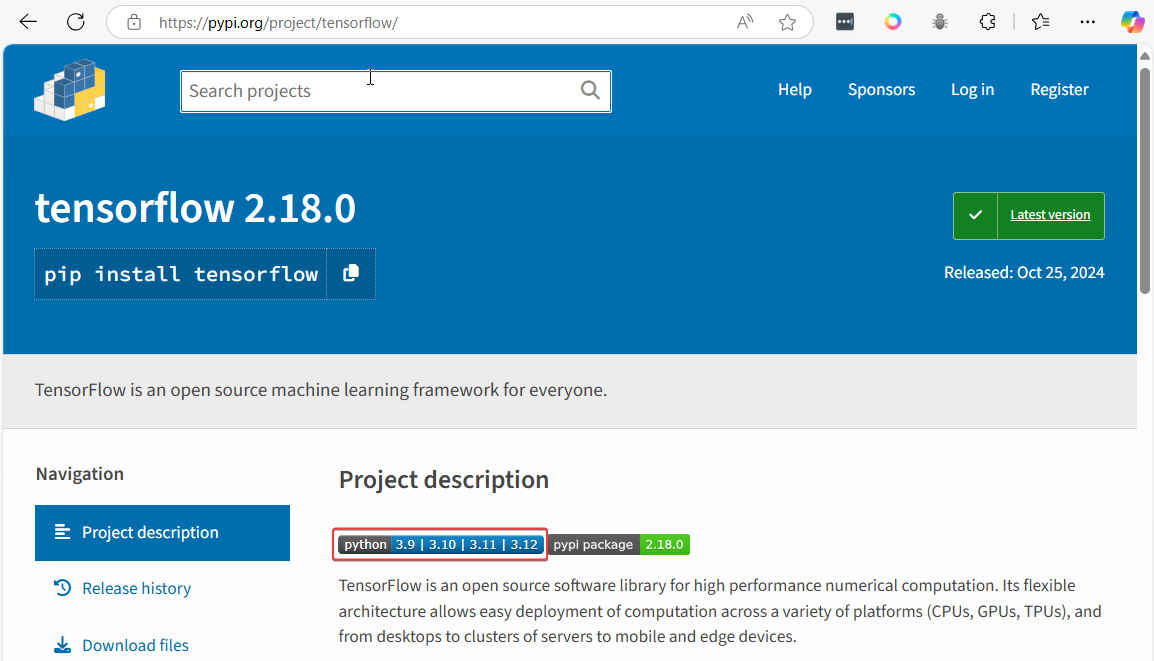
Task: Click the Project description heading
Action: [444, 480]
